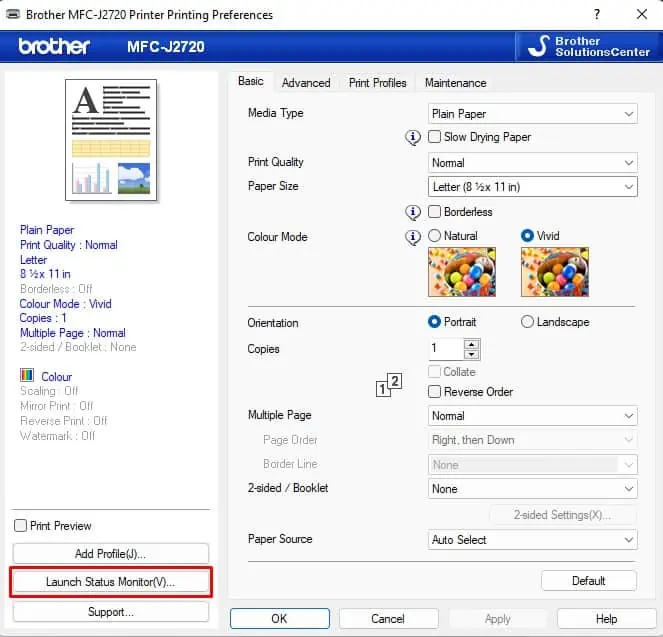Increase copies with the up stepper arrow
This screenshot has height=637, width=663.
[471, 344]
